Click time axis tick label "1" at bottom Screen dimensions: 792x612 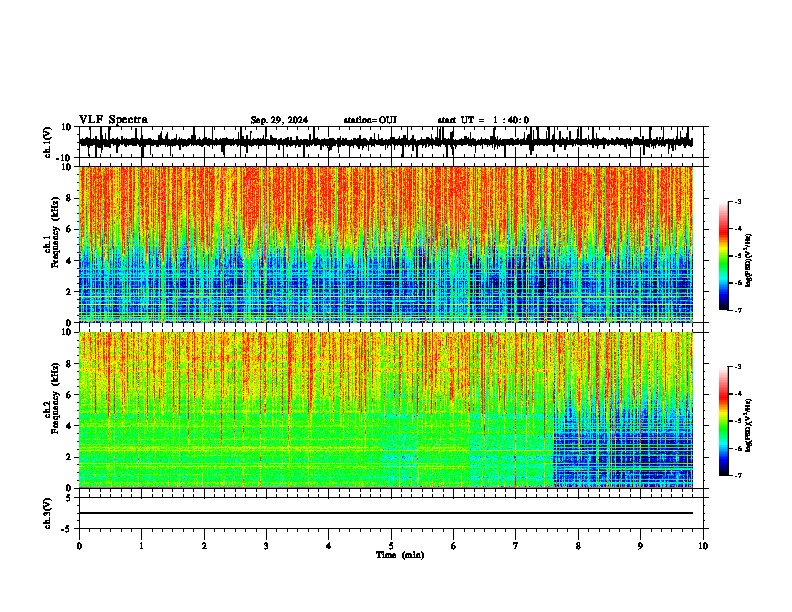pos(141,546)
